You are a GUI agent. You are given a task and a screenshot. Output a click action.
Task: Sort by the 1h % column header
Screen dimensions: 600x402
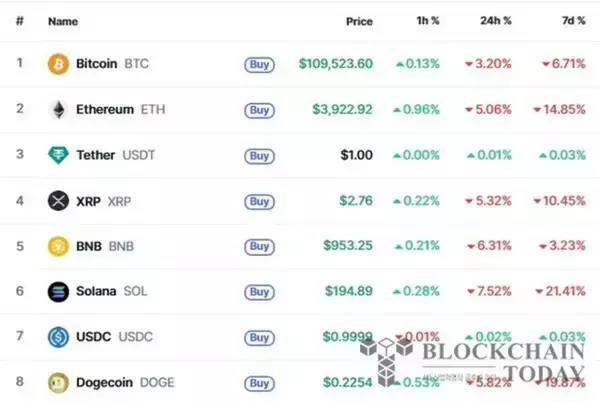point(425,20)
